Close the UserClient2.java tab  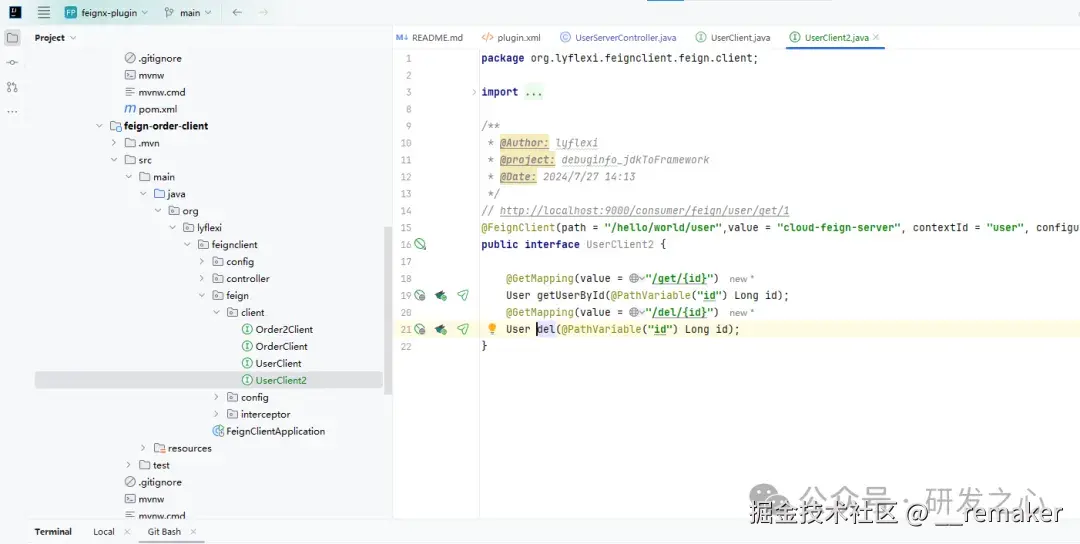876,38
